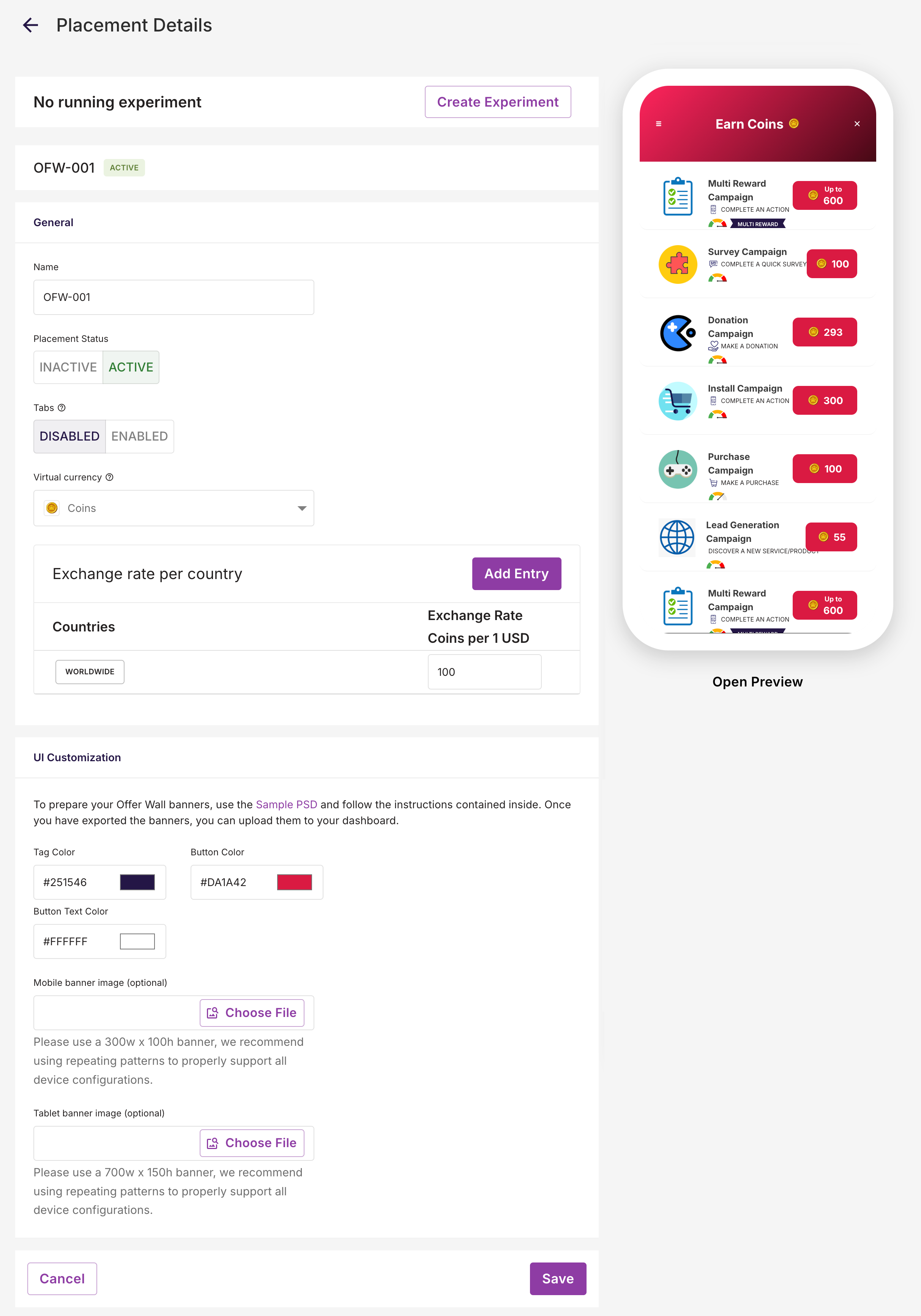Click the Install Campaign shopping cart icon
This screenshot has width=921, height=1316.
point(677,401)
